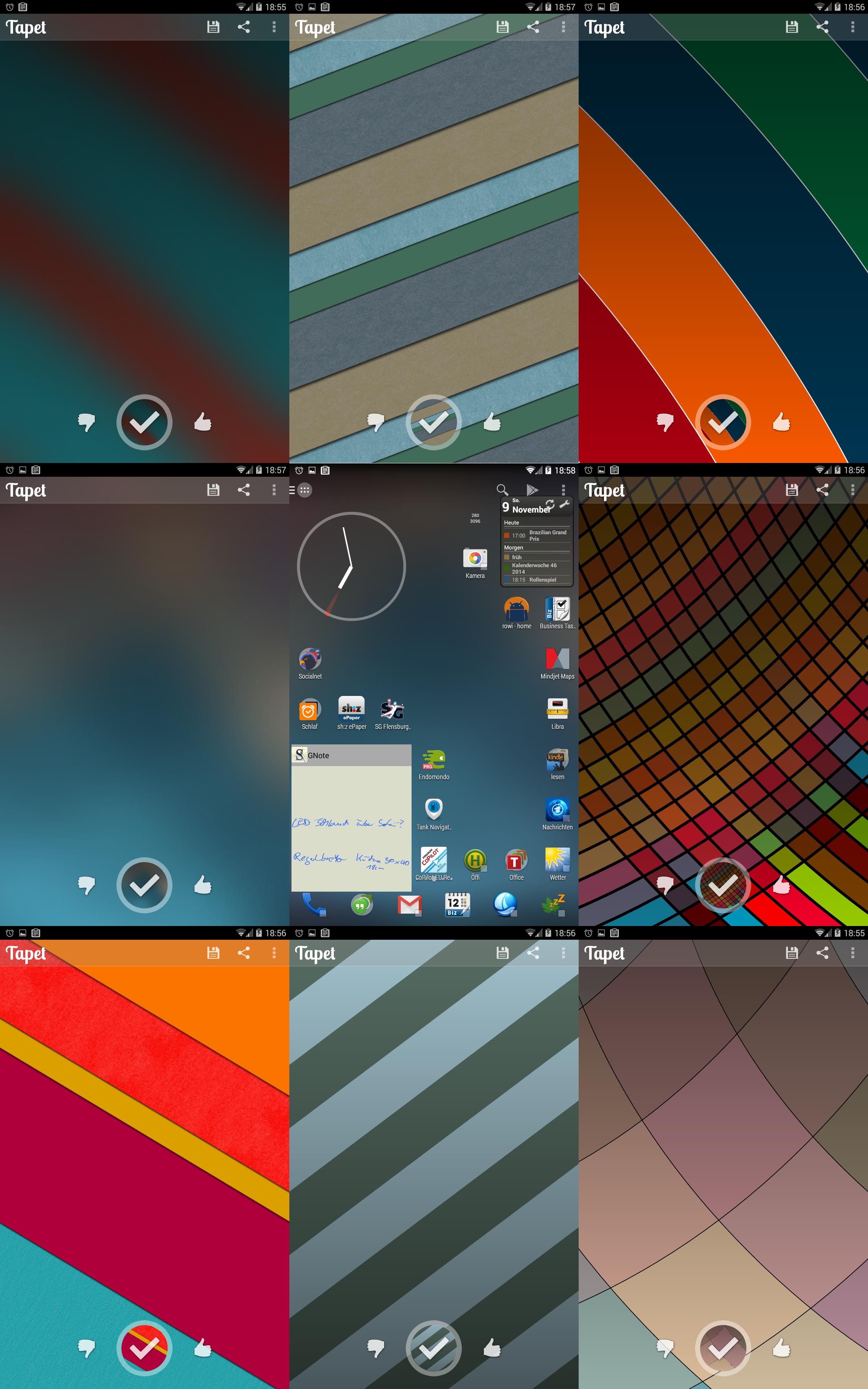
Task: Apply the blue-green-tan paper stripes wallpaper
Action: (434, 422)
